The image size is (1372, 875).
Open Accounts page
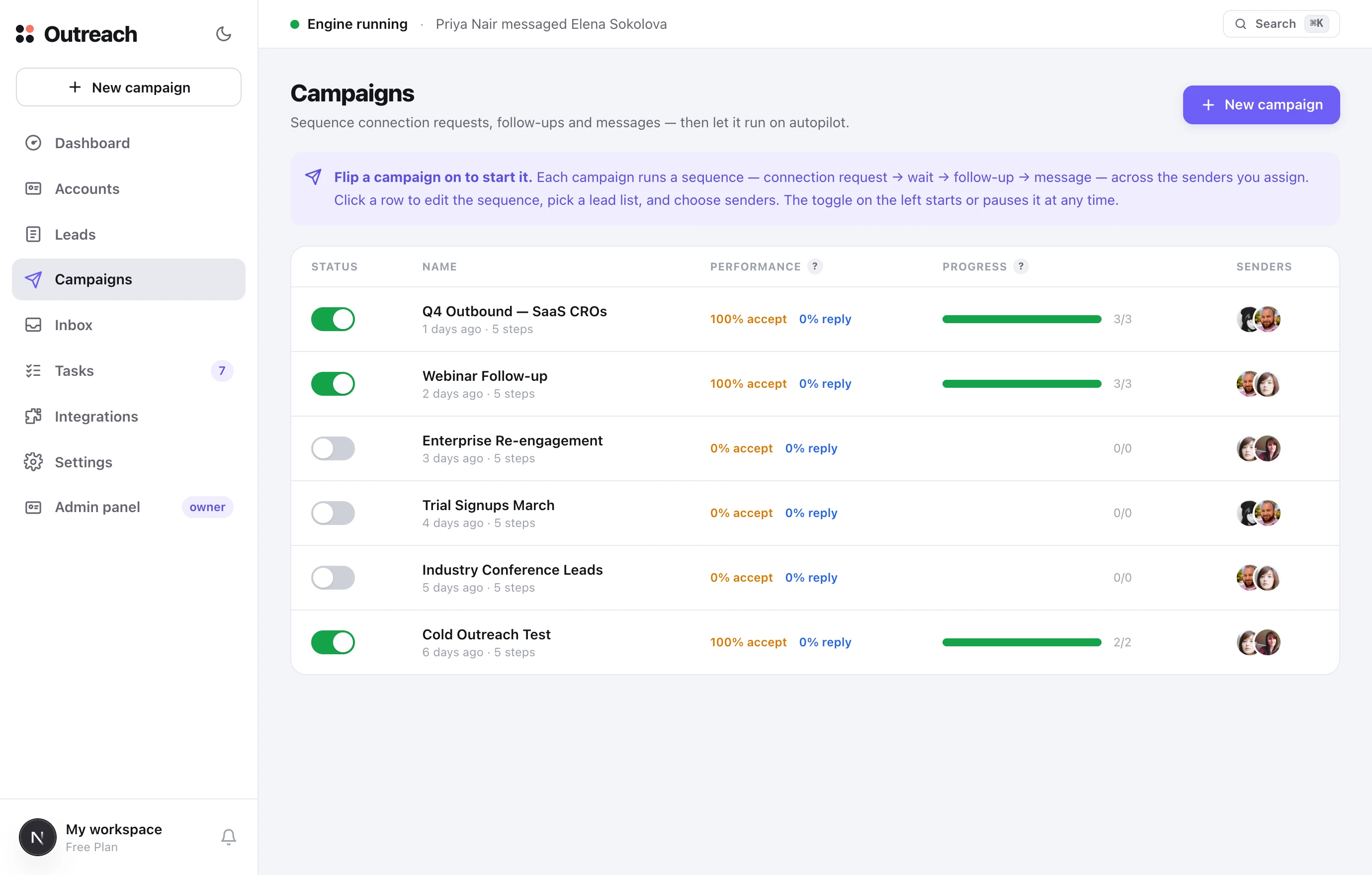(129, 188)
